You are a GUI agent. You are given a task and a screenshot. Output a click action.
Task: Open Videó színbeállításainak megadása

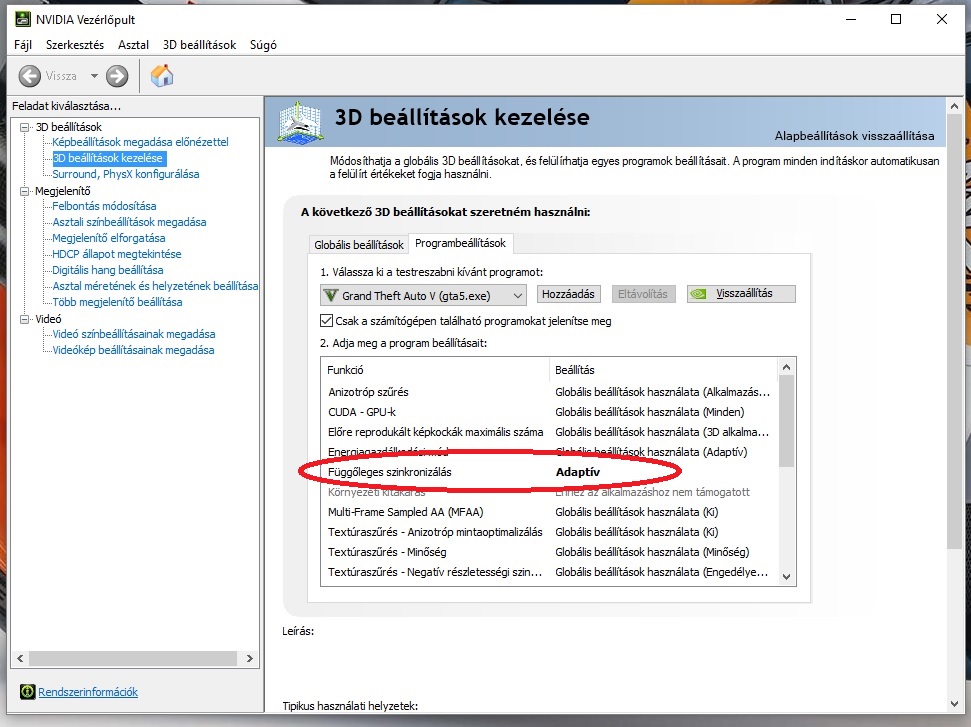(x=134, y=334)
